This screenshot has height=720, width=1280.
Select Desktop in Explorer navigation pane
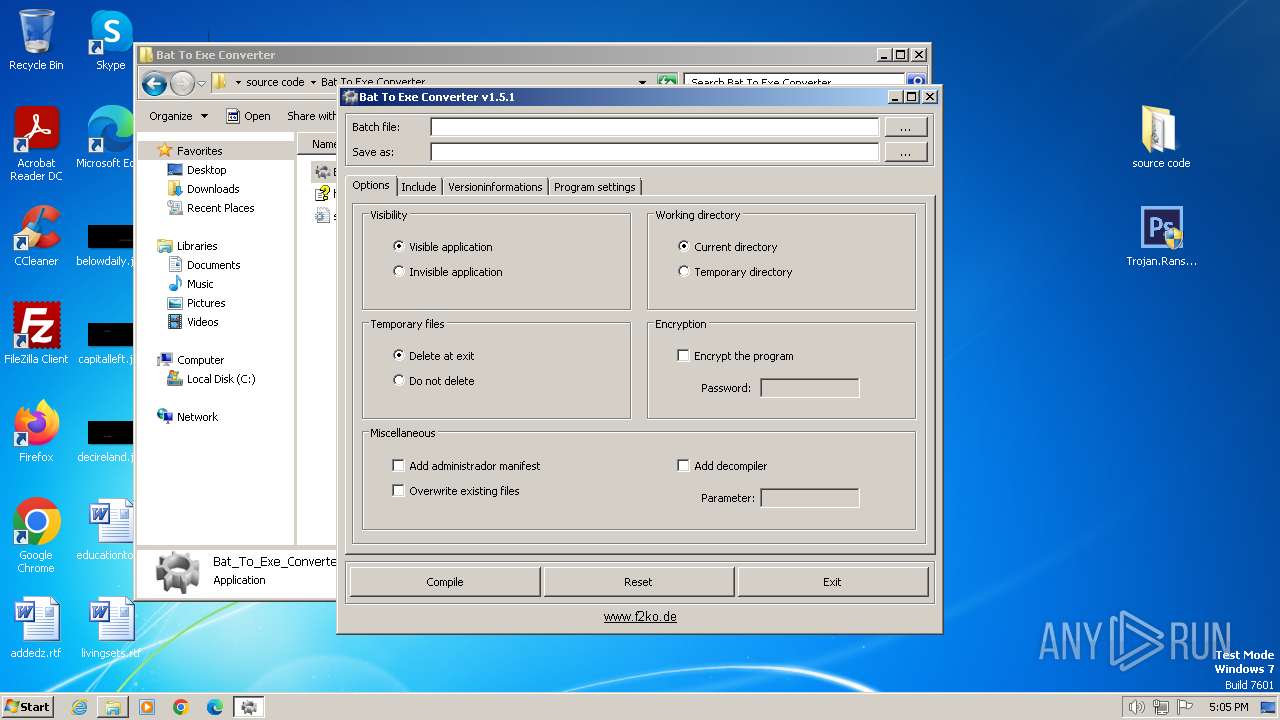pos(206,170)
